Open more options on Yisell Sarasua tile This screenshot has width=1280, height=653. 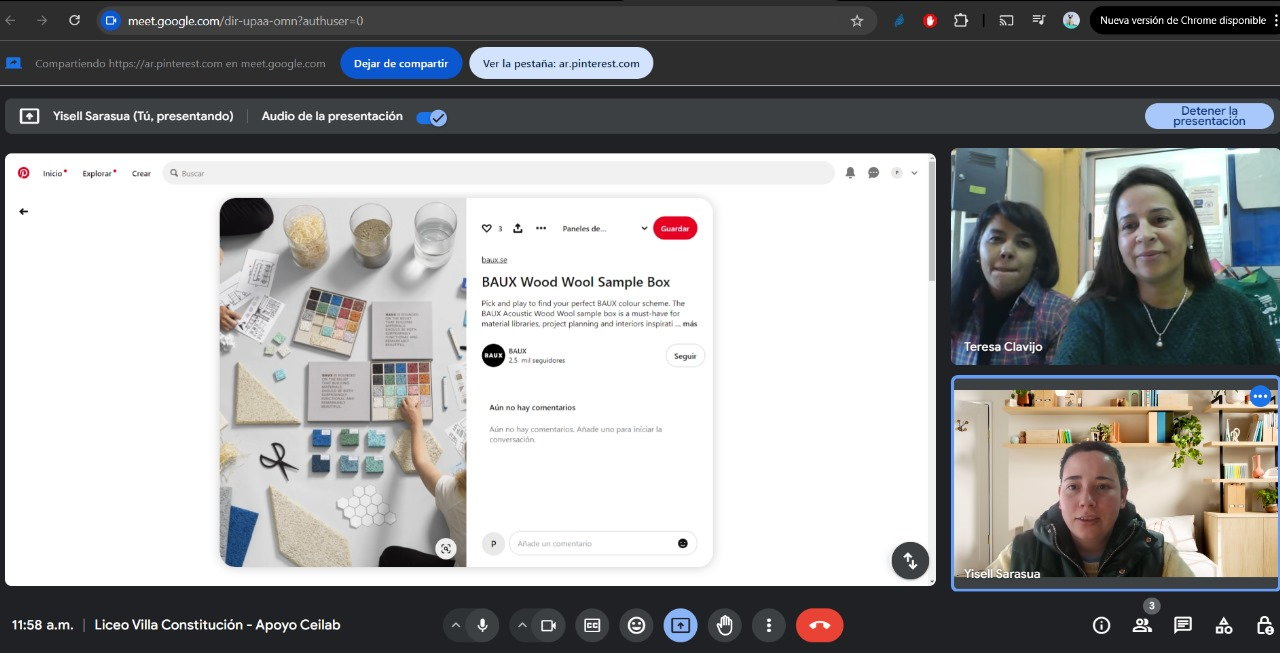(1260, 396)
